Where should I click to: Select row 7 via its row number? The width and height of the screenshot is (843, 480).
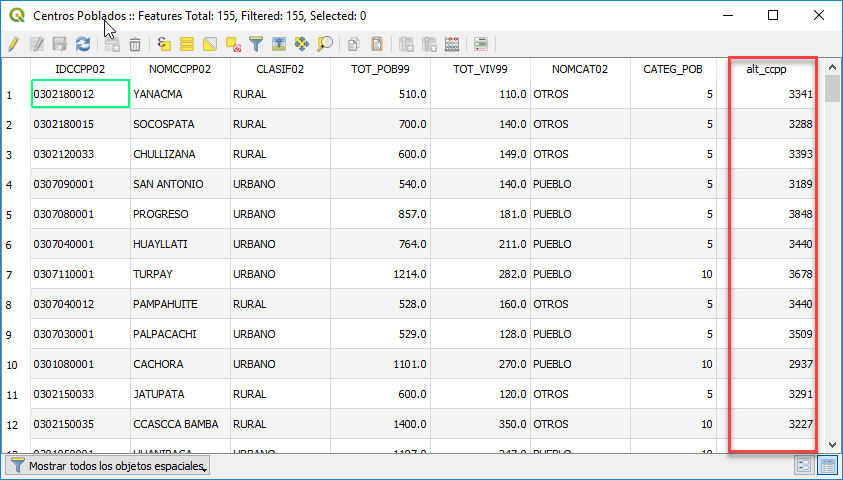pos(10,274)
